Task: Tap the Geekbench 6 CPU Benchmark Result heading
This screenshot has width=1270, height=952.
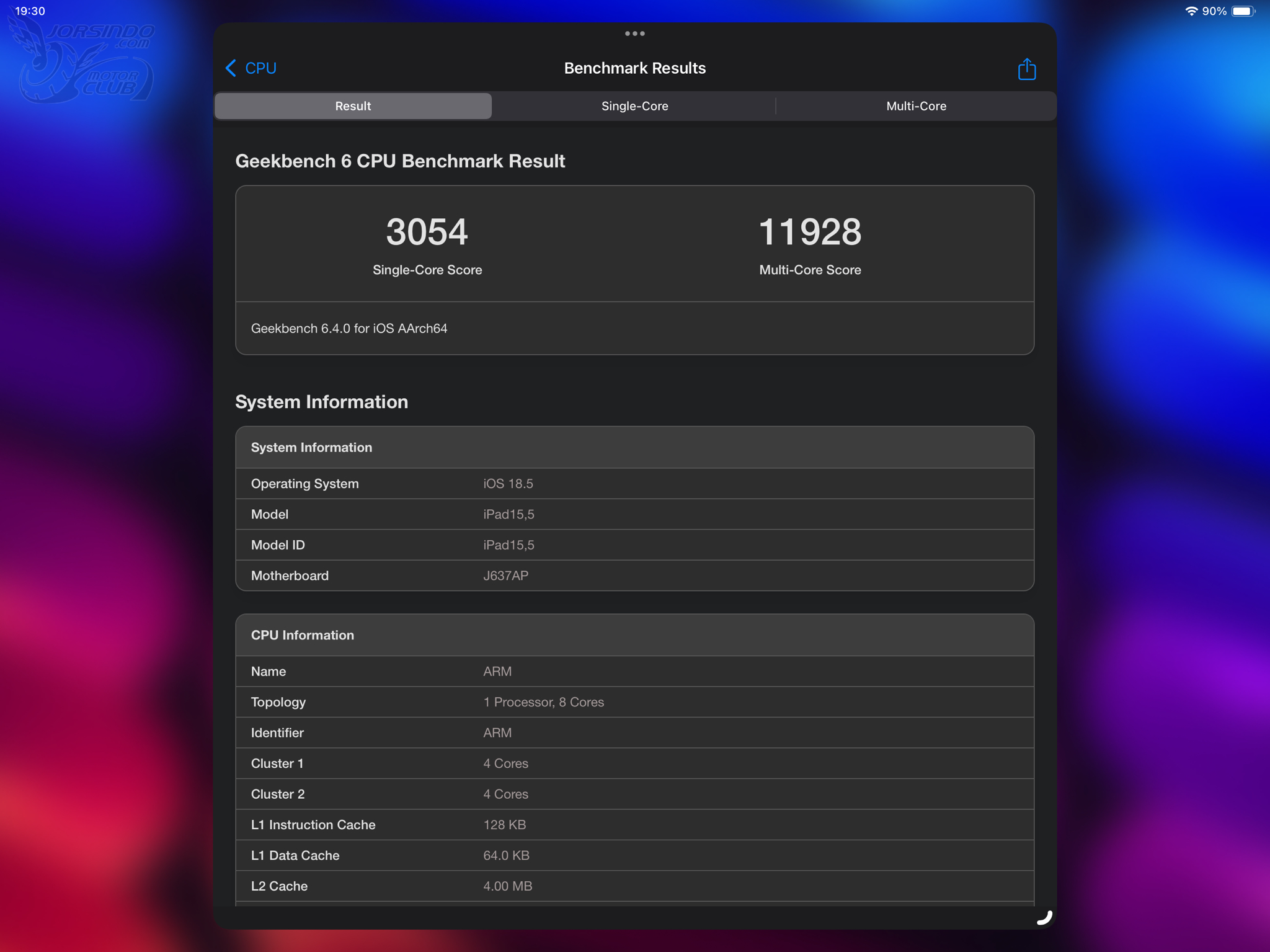Action: pos(400,161)
